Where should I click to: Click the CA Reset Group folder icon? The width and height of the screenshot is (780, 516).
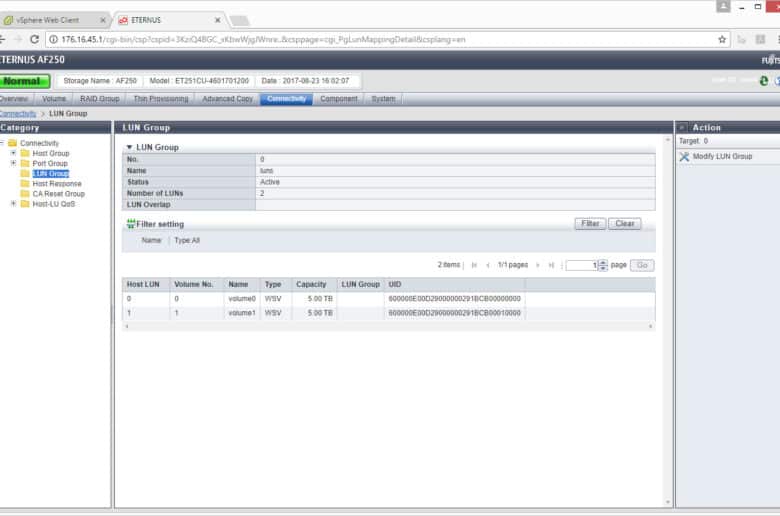25,194
